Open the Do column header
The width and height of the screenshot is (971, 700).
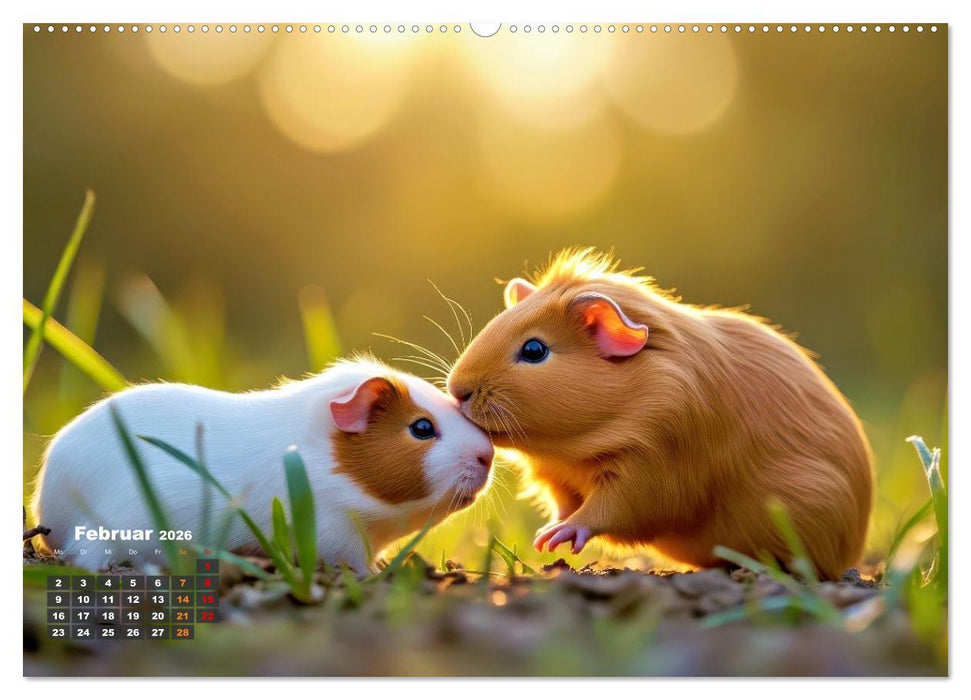(x=133, y=552)
